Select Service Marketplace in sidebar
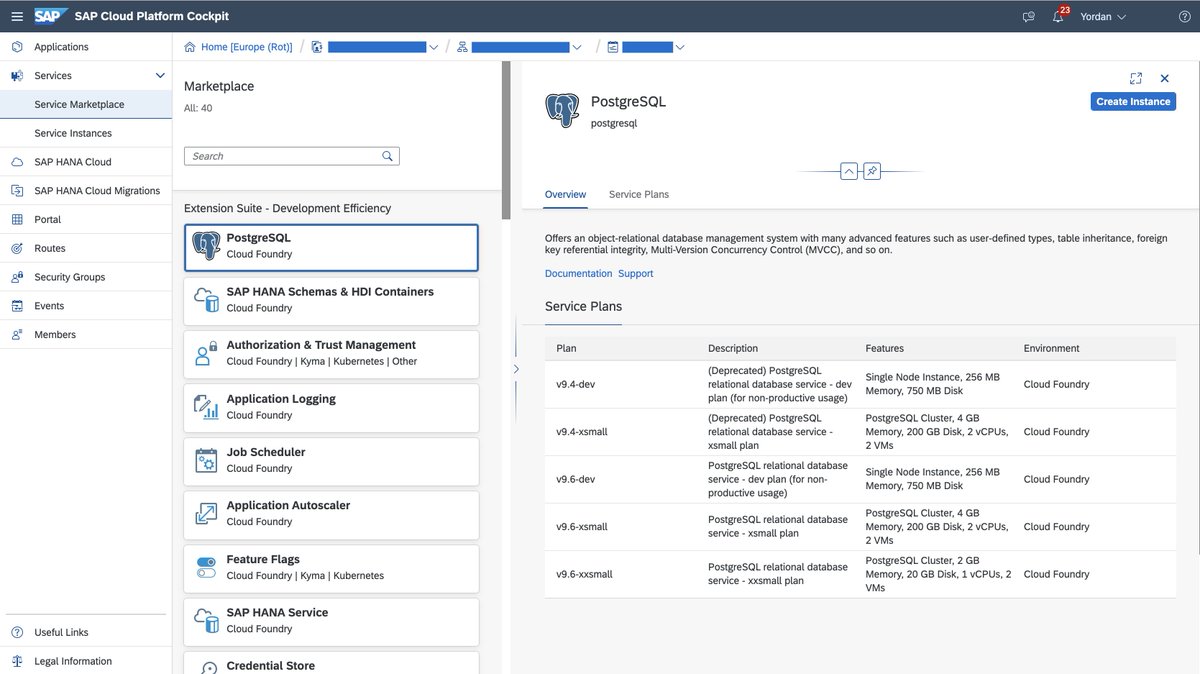The image size is (1200, 674). coord(86,104)
